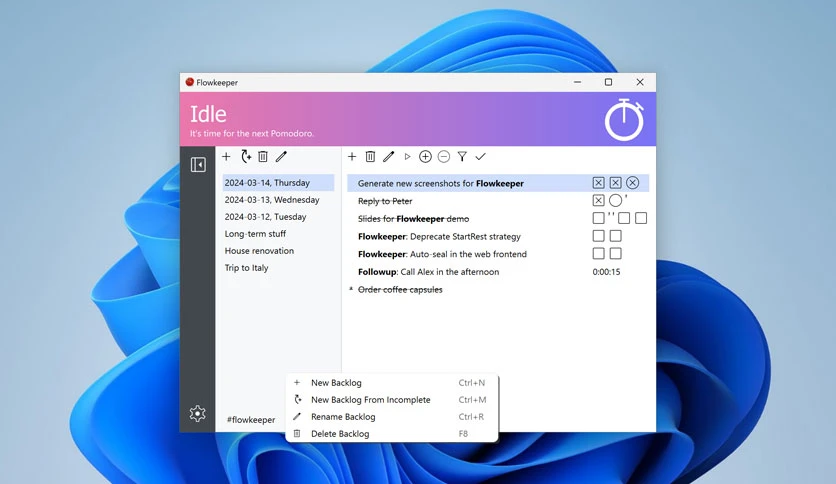The width and height of the screenshot is (836, 484).
Task: Click the #flowkeeper tag link
Action: [x=251, y=420]
